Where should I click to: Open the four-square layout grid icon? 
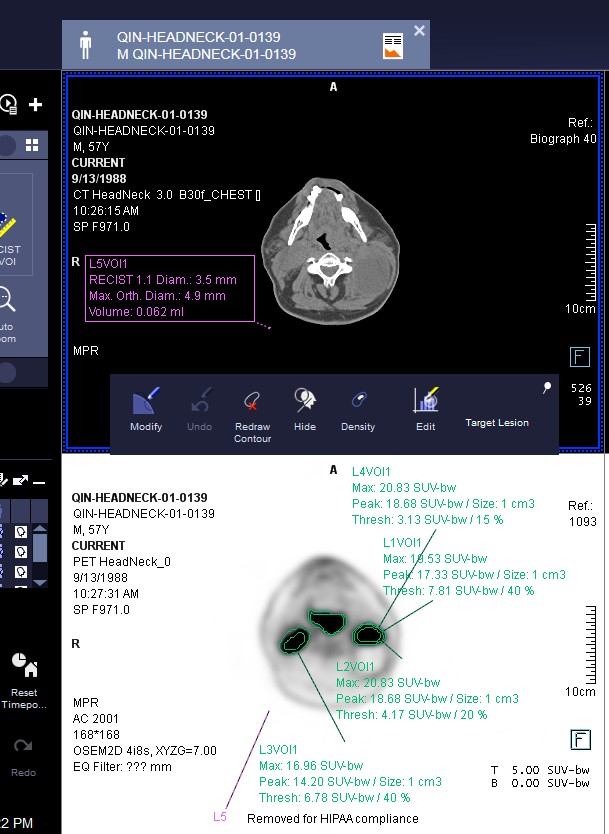(32, 145)
